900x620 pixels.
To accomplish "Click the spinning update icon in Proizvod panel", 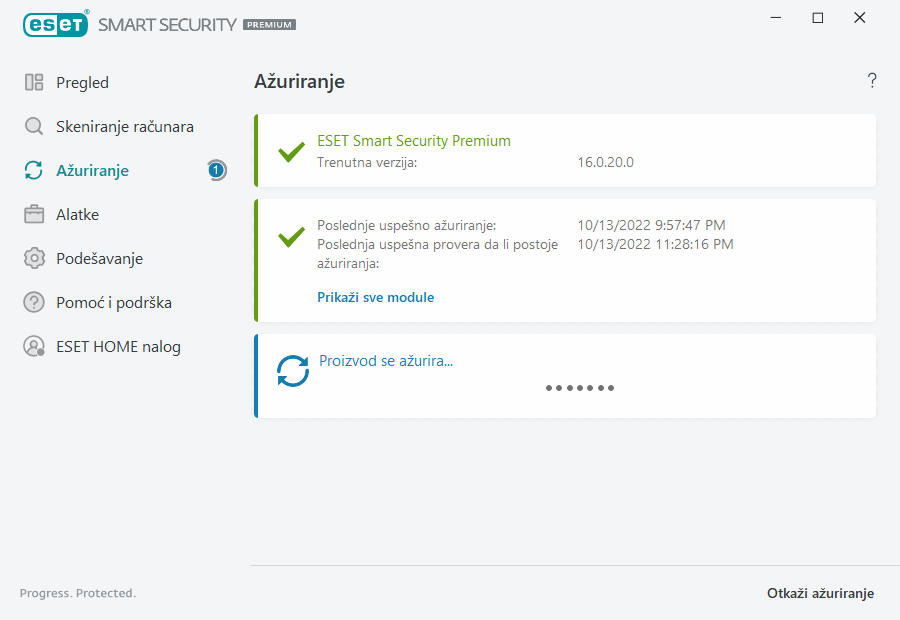I will point(293,372).
